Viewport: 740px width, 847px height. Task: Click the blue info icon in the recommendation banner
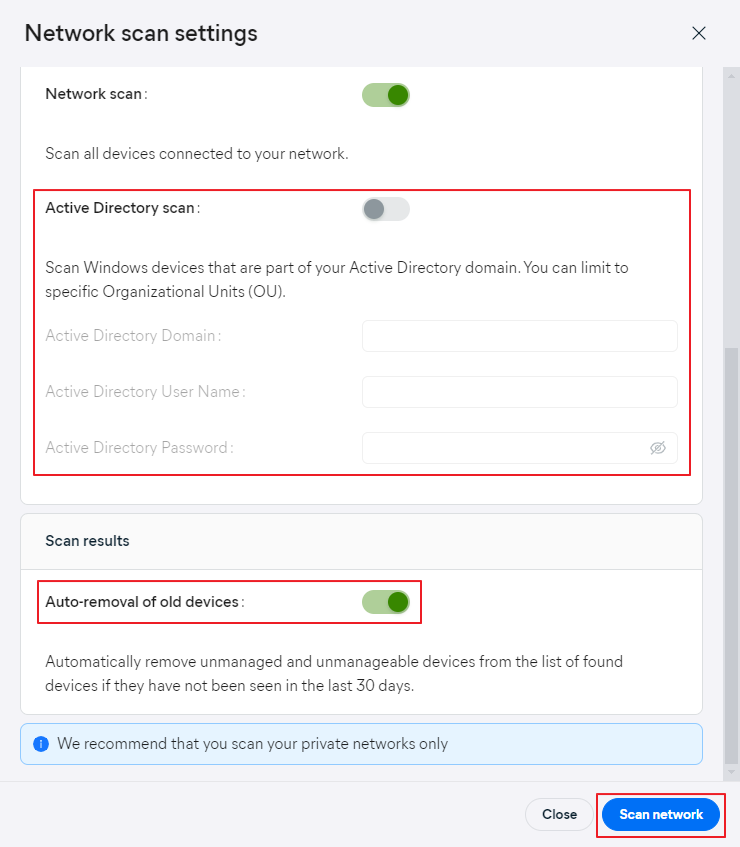[x=41, y=744]
